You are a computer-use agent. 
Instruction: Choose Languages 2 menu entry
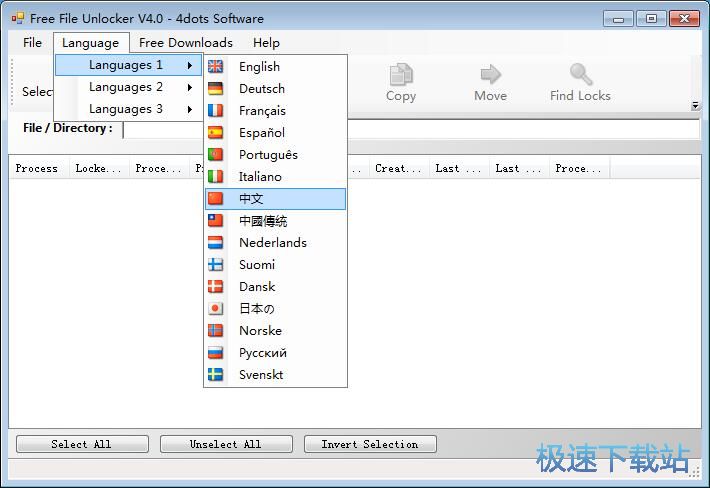click(x=128, y=87)
